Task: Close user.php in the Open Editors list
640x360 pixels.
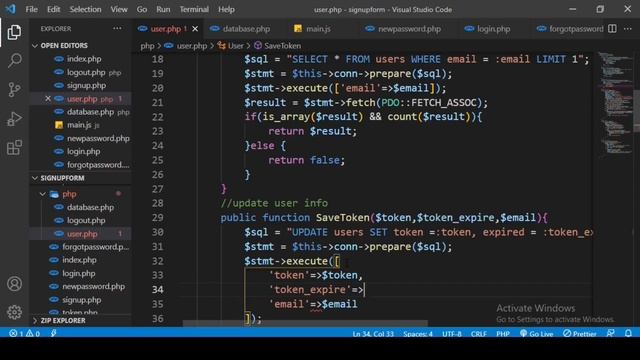Action: click(48, 99)
